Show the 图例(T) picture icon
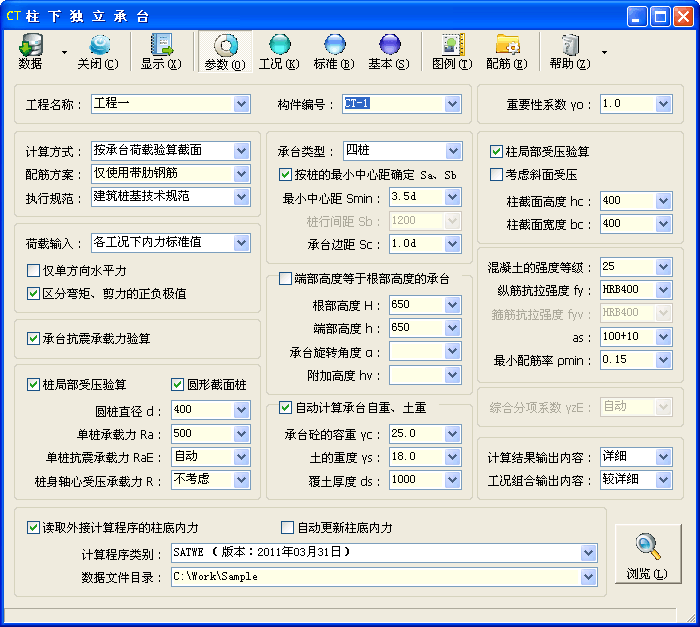This screenshot has height=627, width=700. [452, 51]
